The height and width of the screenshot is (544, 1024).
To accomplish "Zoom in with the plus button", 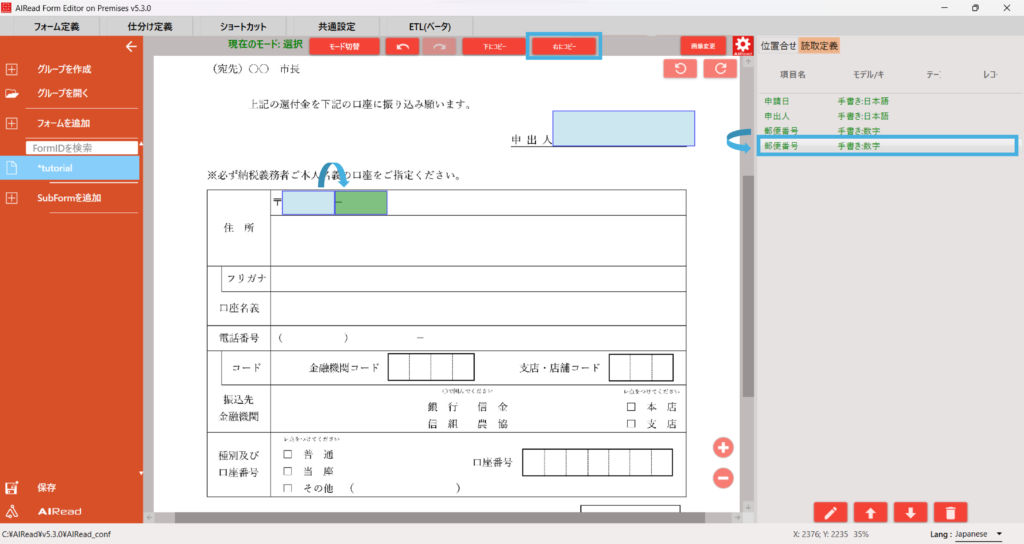I will (x=723, y=447).
